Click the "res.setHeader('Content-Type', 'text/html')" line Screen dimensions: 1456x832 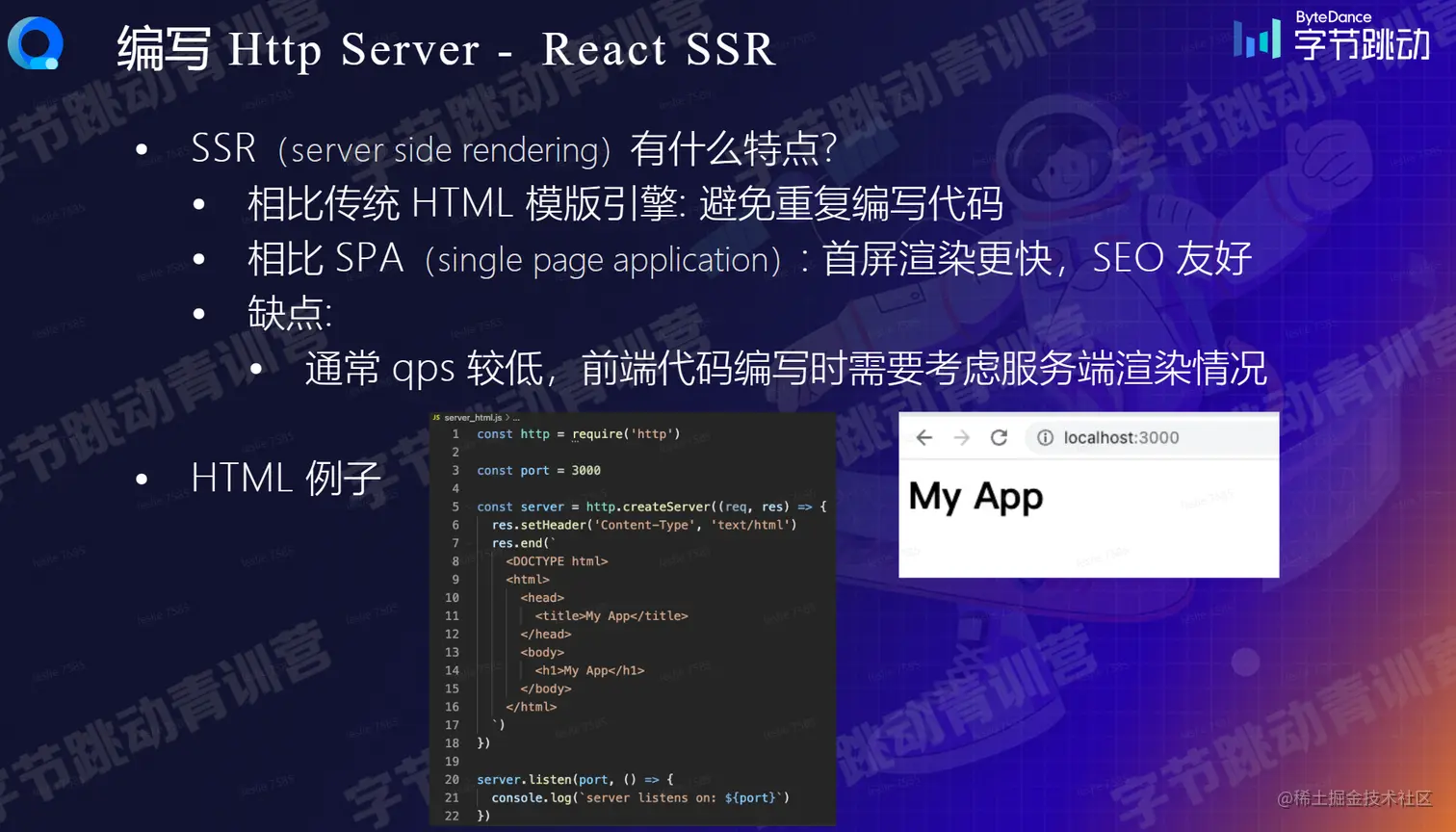click(x=644, y=525)
